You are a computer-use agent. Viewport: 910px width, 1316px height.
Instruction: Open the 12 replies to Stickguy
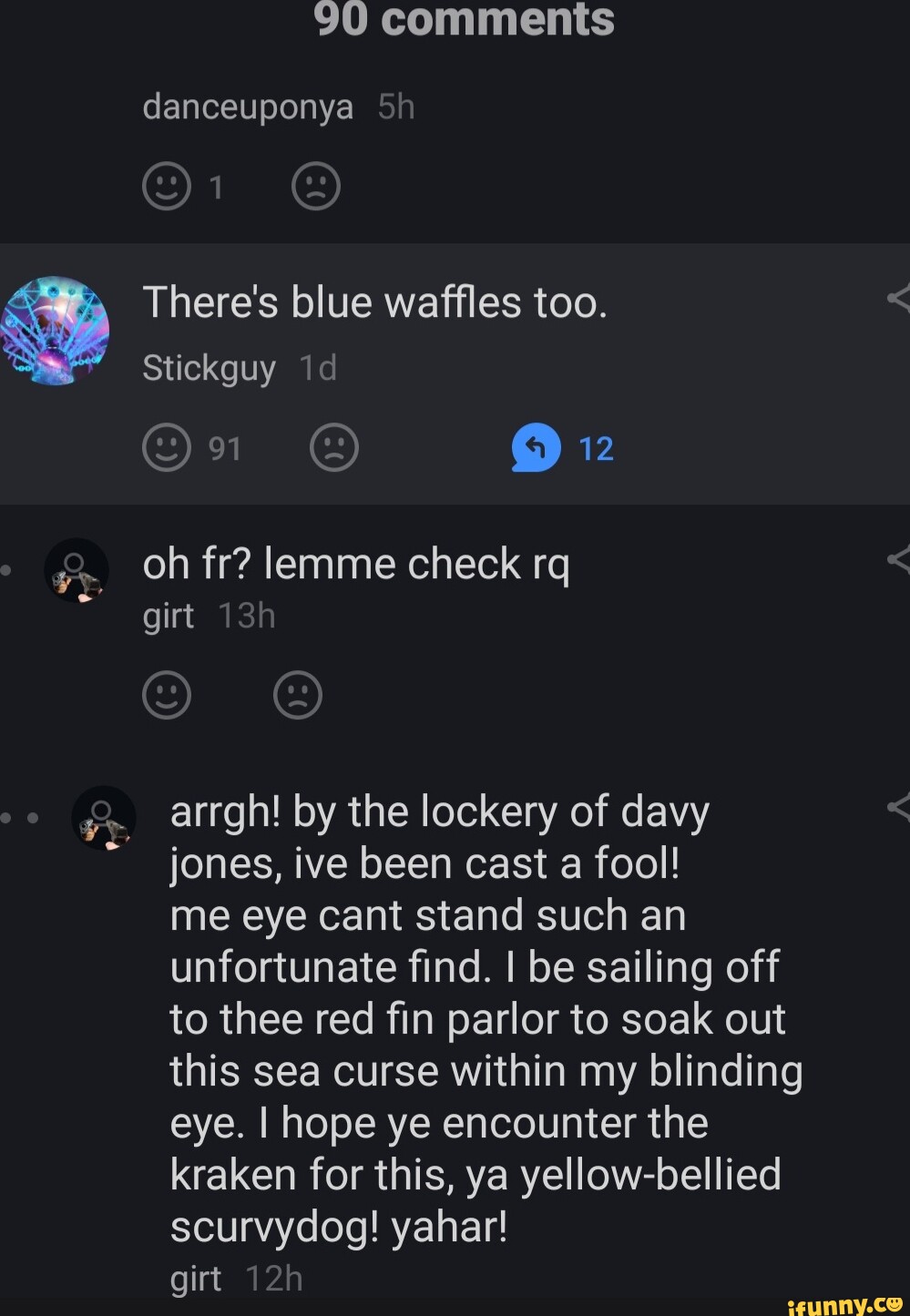pyautogui.click(x=562, y=448)
